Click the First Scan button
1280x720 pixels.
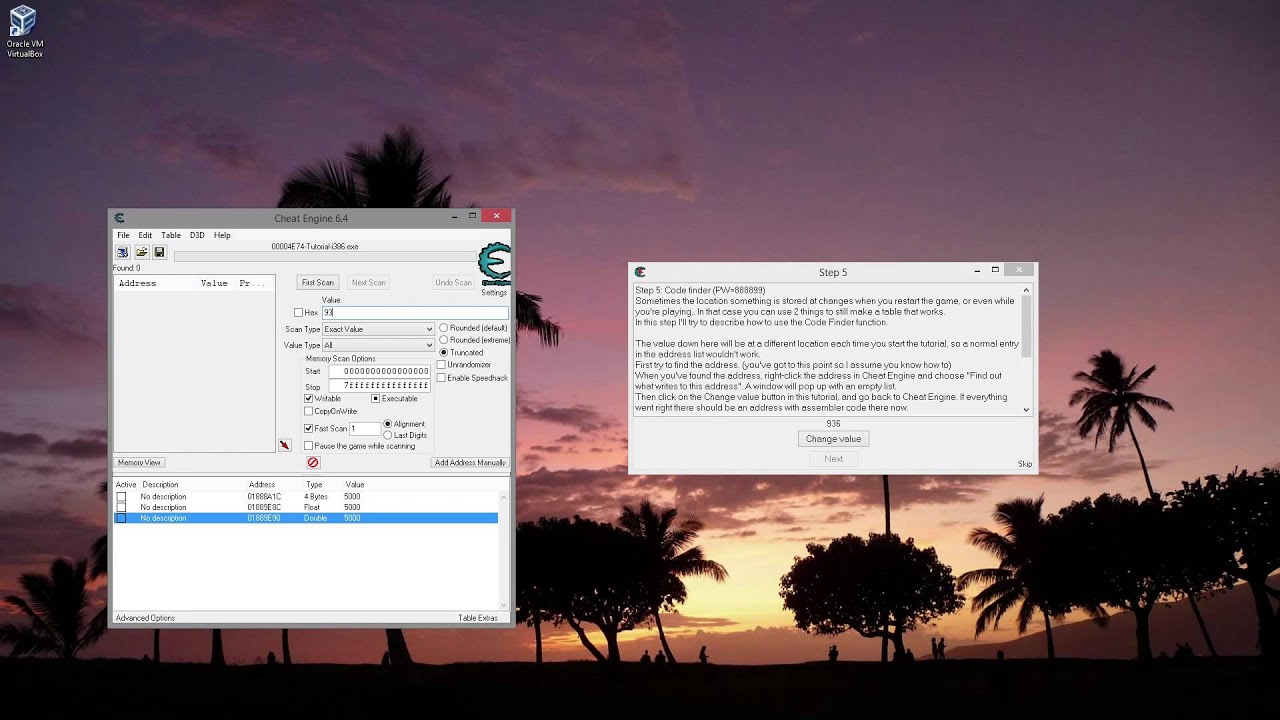tap(318, 282)
